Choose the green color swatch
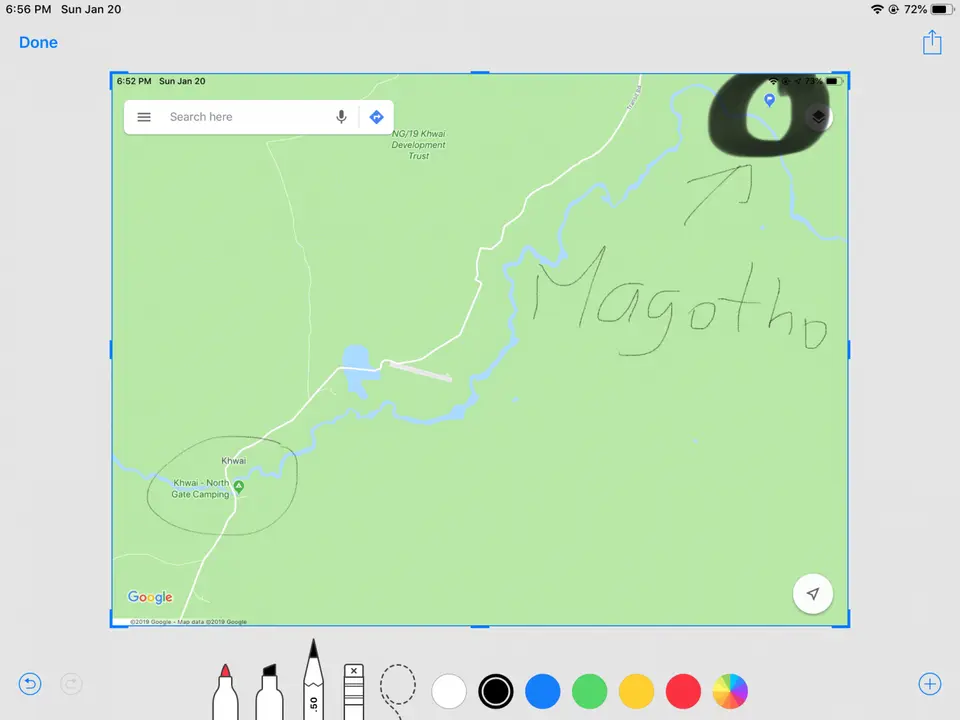The image size is (960, 720). 590,691
